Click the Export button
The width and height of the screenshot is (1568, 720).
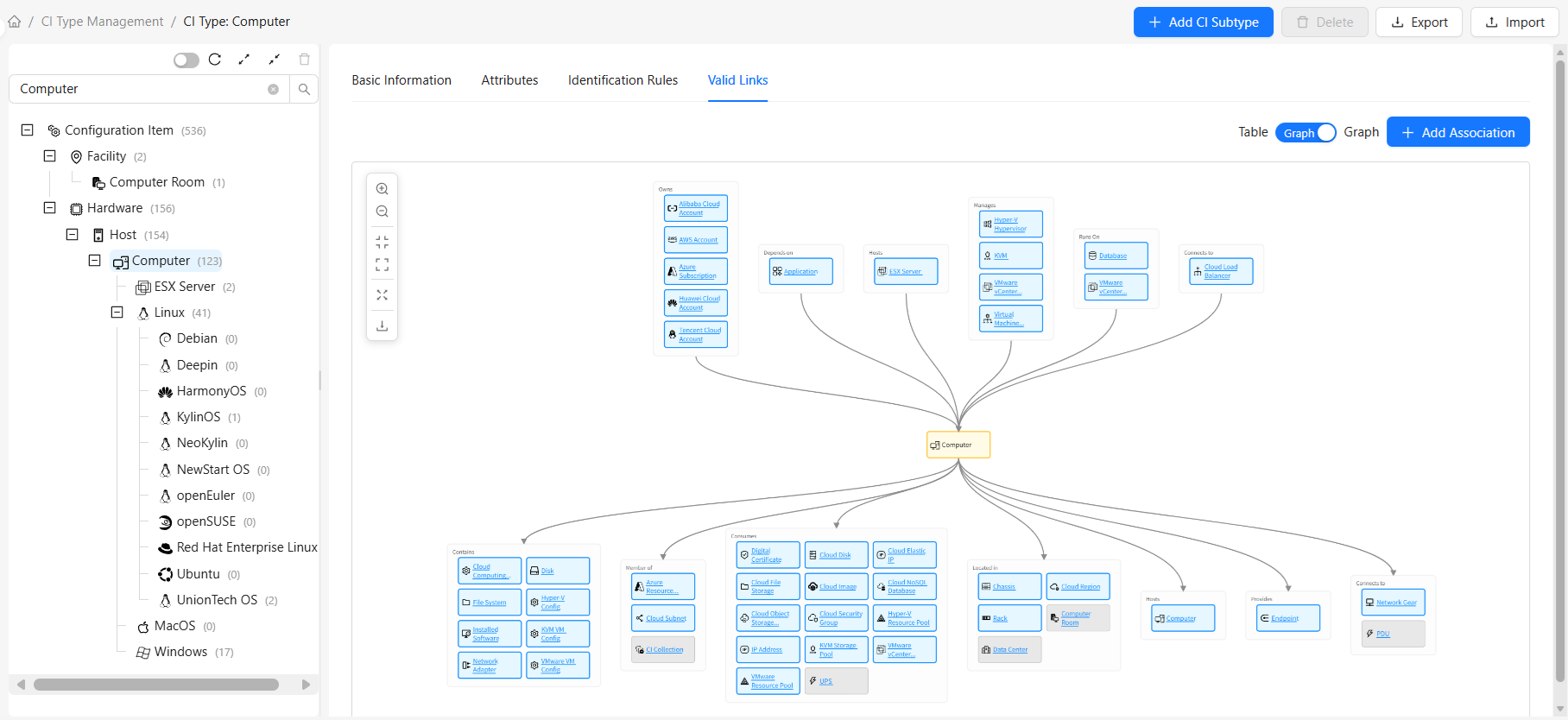(1419, 22)
